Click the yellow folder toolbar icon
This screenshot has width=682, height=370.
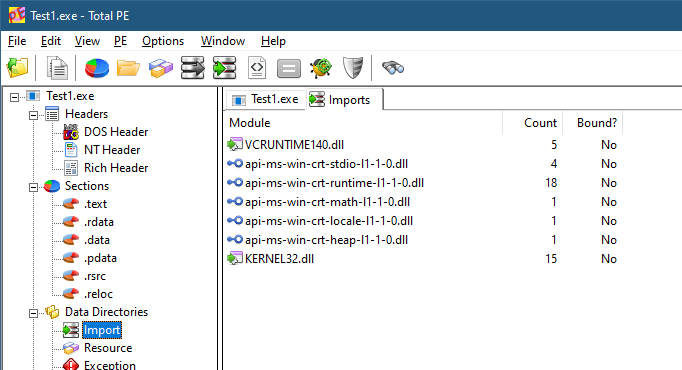click(128, 68)
